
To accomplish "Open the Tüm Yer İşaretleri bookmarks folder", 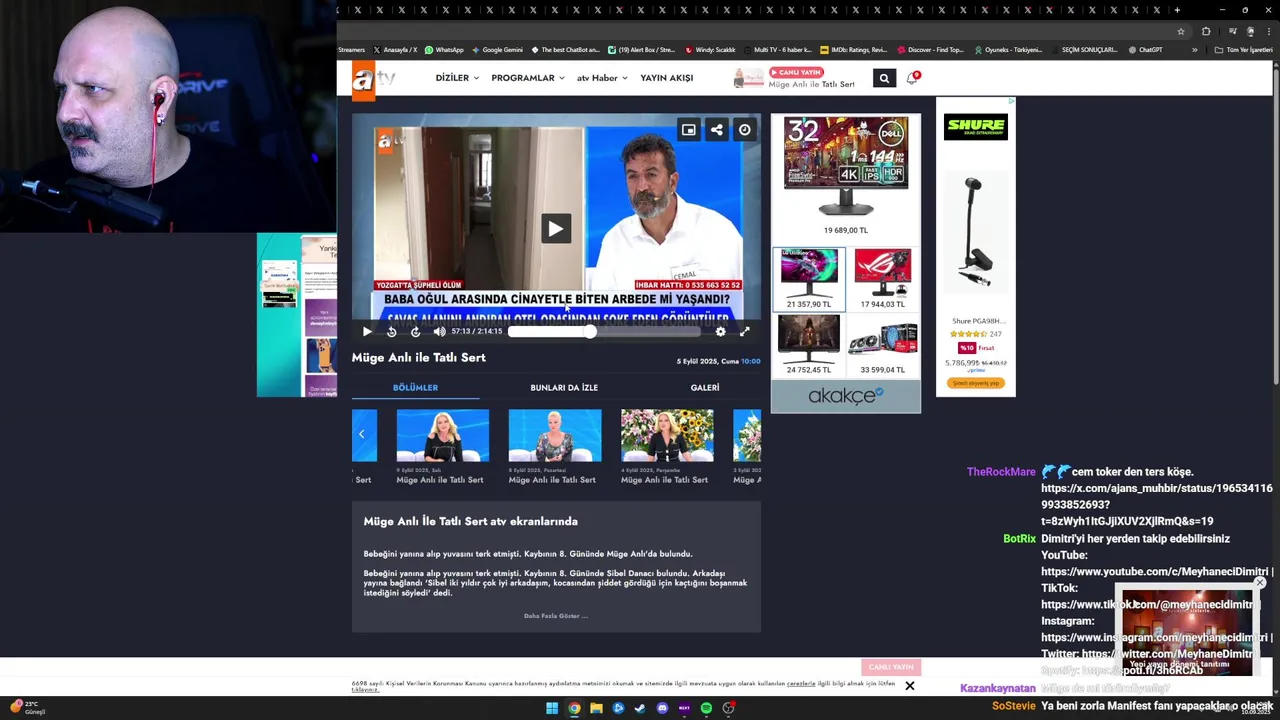I will pos(1244,50).
